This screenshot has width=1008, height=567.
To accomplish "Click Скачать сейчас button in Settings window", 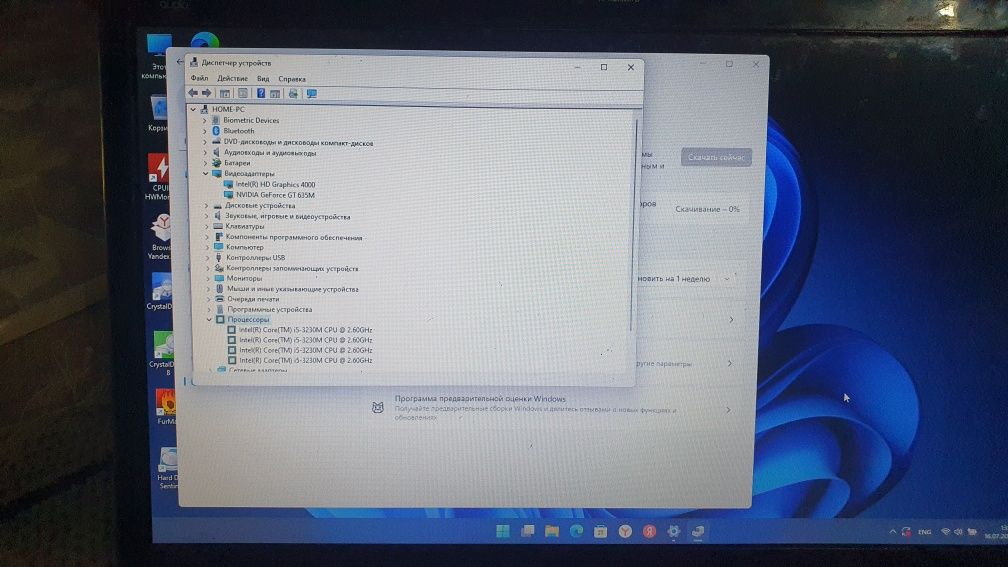I will [716, 157].
